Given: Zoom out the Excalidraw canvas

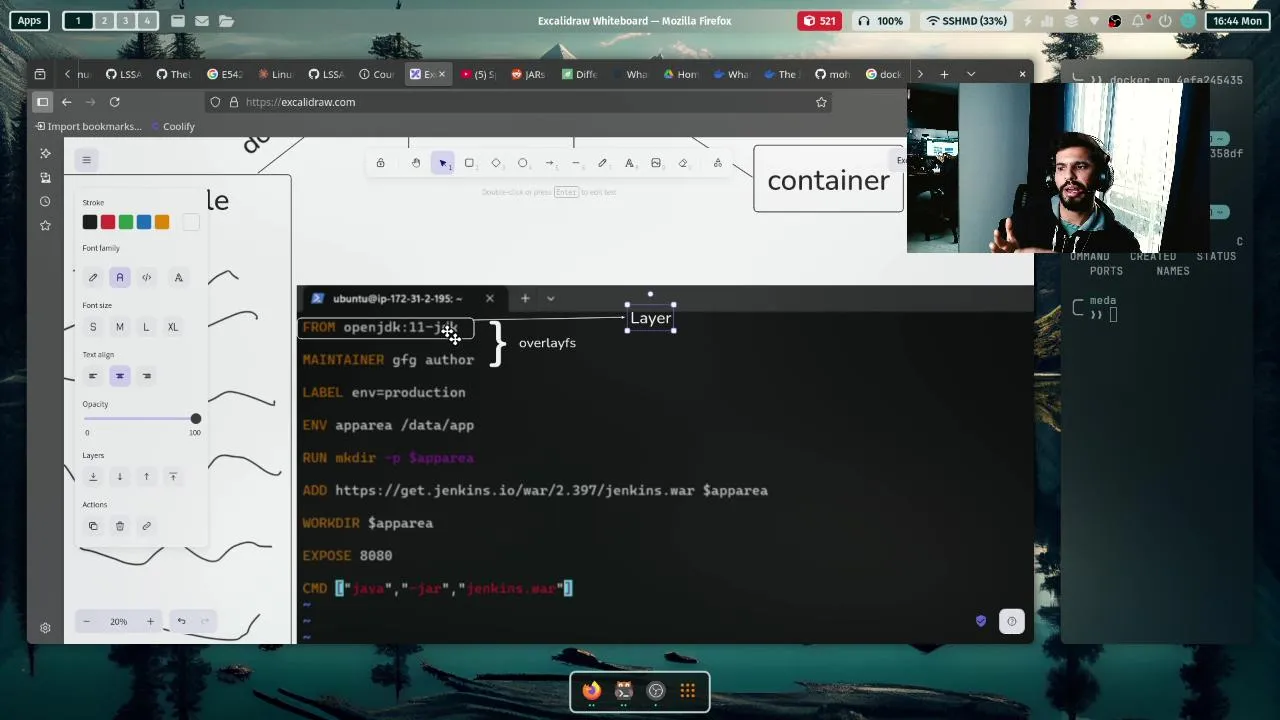Looking at the screenshot, I should pyautogui.click(x=86, y=622).
